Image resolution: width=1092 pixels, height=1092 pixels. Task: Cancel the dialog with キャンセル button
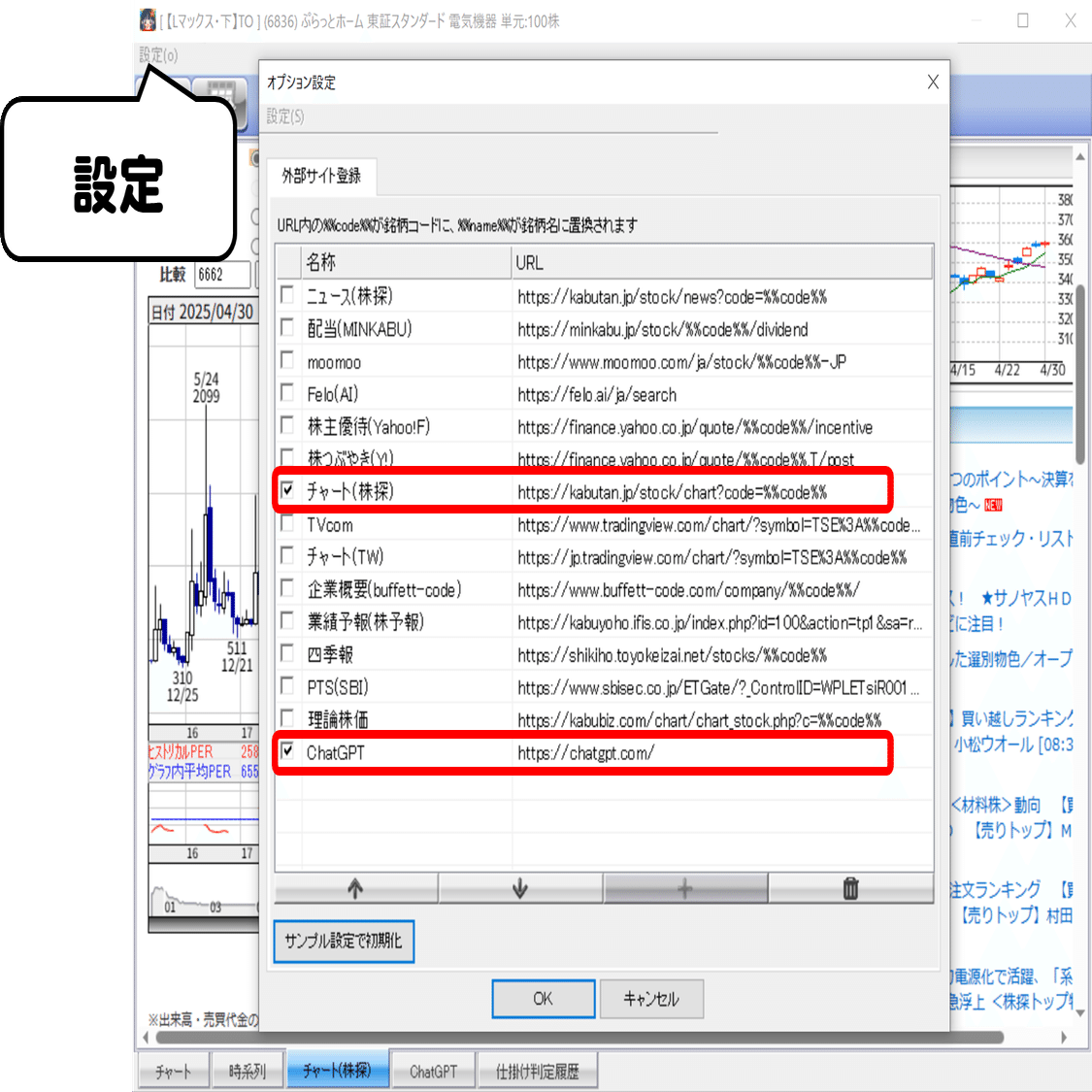(x=651, y=998)
